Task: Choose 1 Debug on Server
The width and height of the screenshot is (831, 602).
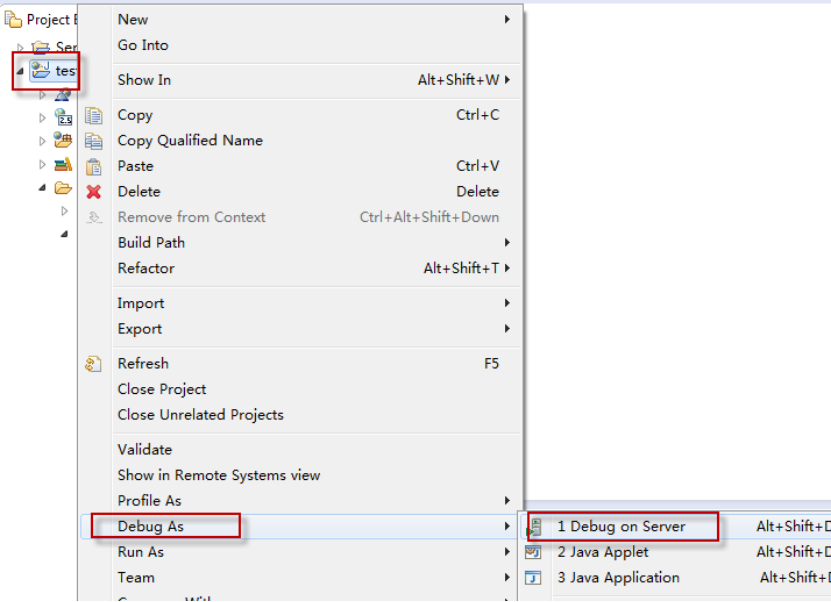Action: pyautogui.click(x=676, y=526)
